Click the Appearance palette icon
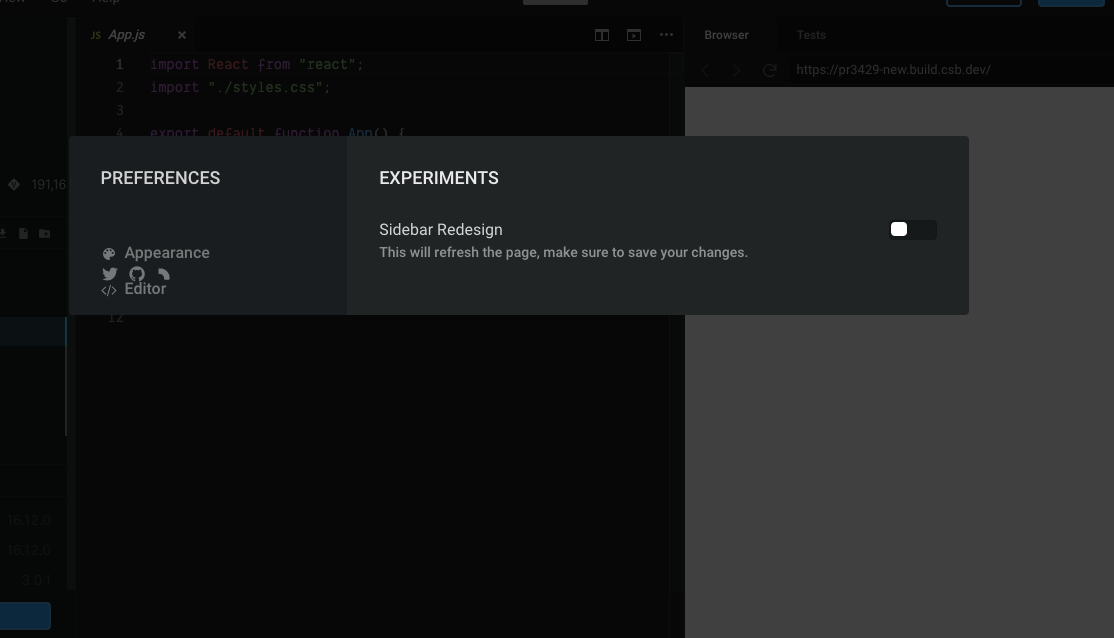Screen dimensions: 1114x638 click(109, 254)
